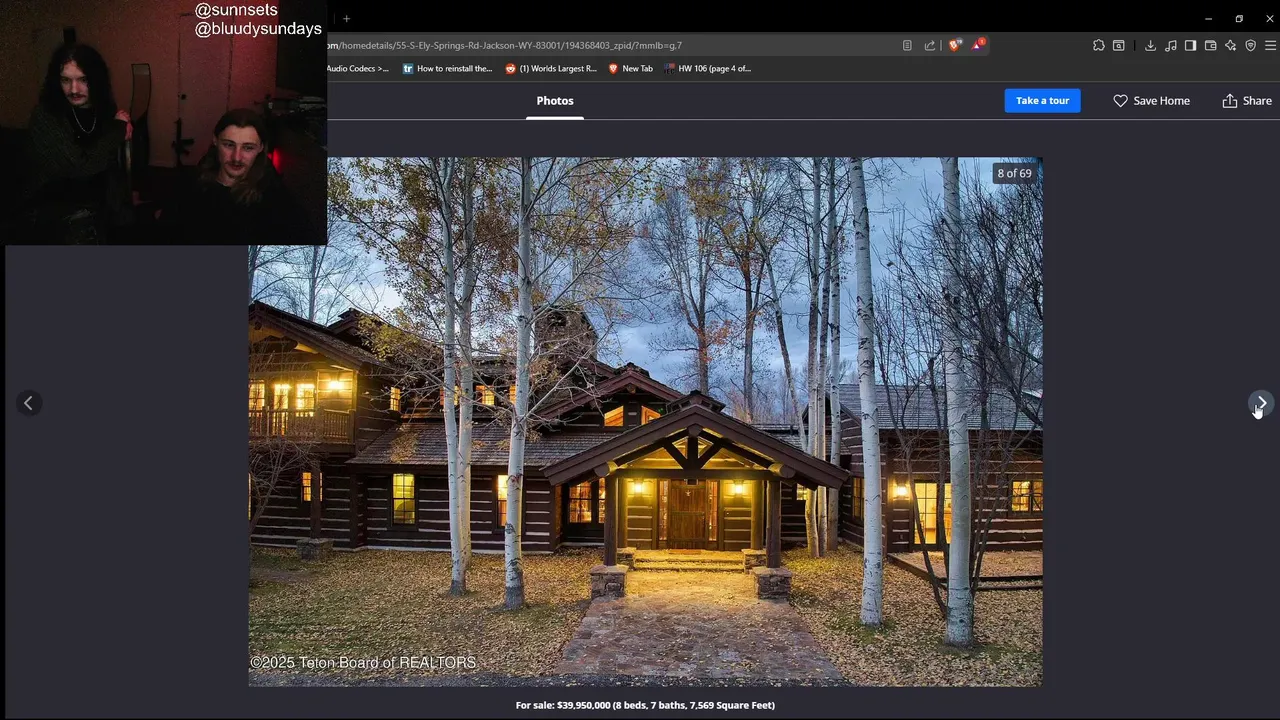Minimize the browser window
The width and height of the screenshot is (1280, 720).
pyautogui.click(x=1208, y=18)
